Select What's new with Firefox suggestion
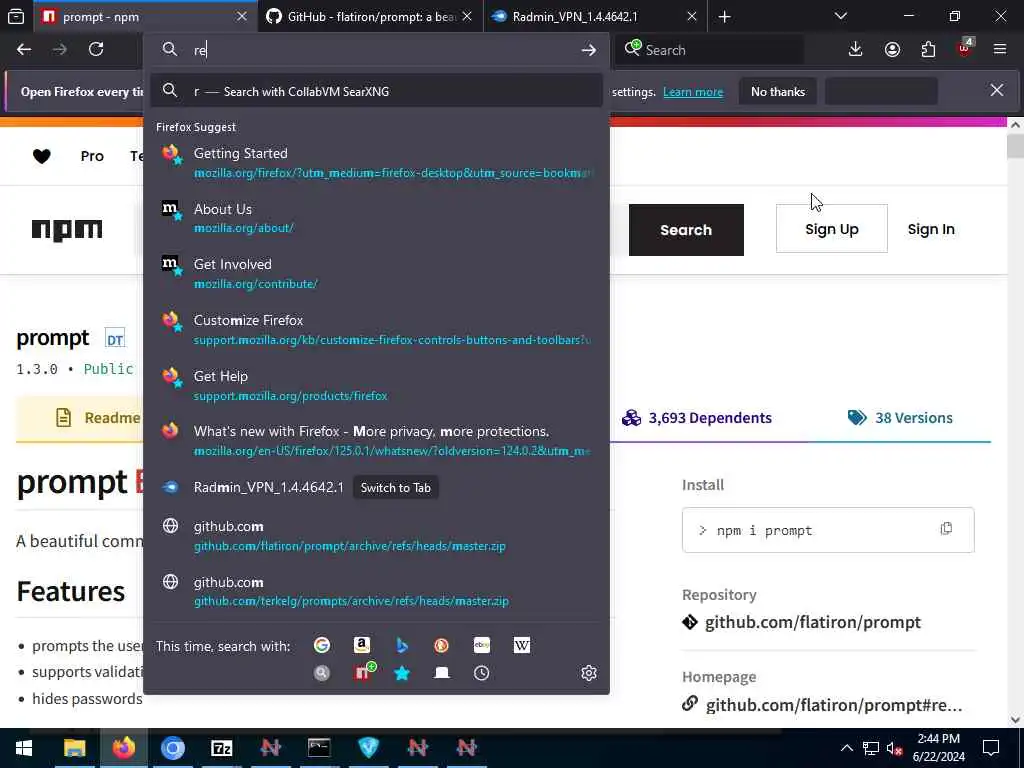 377,440
